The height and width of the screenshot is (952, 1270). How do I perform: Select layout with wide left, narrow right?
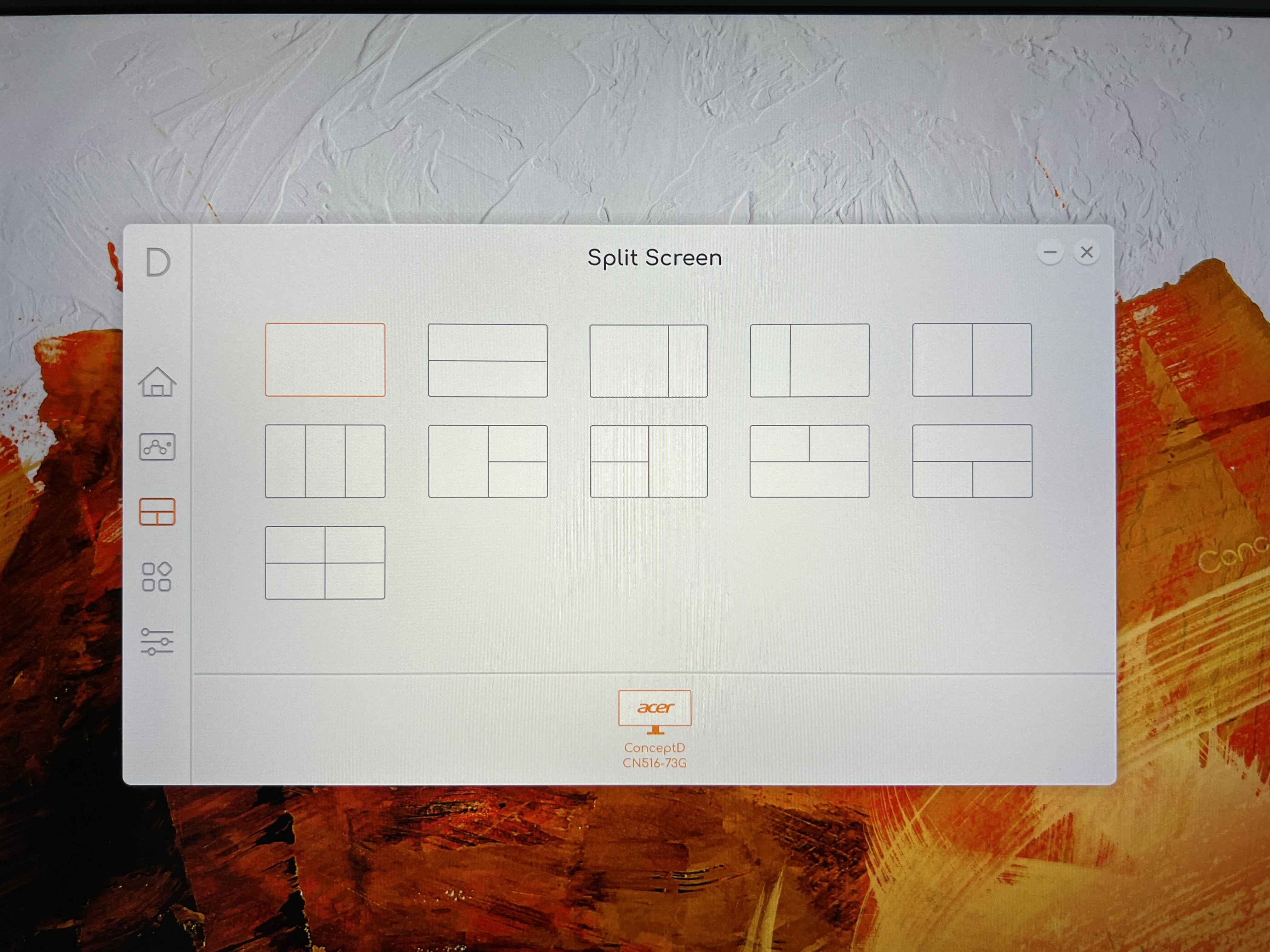click(x=648, y=361)
